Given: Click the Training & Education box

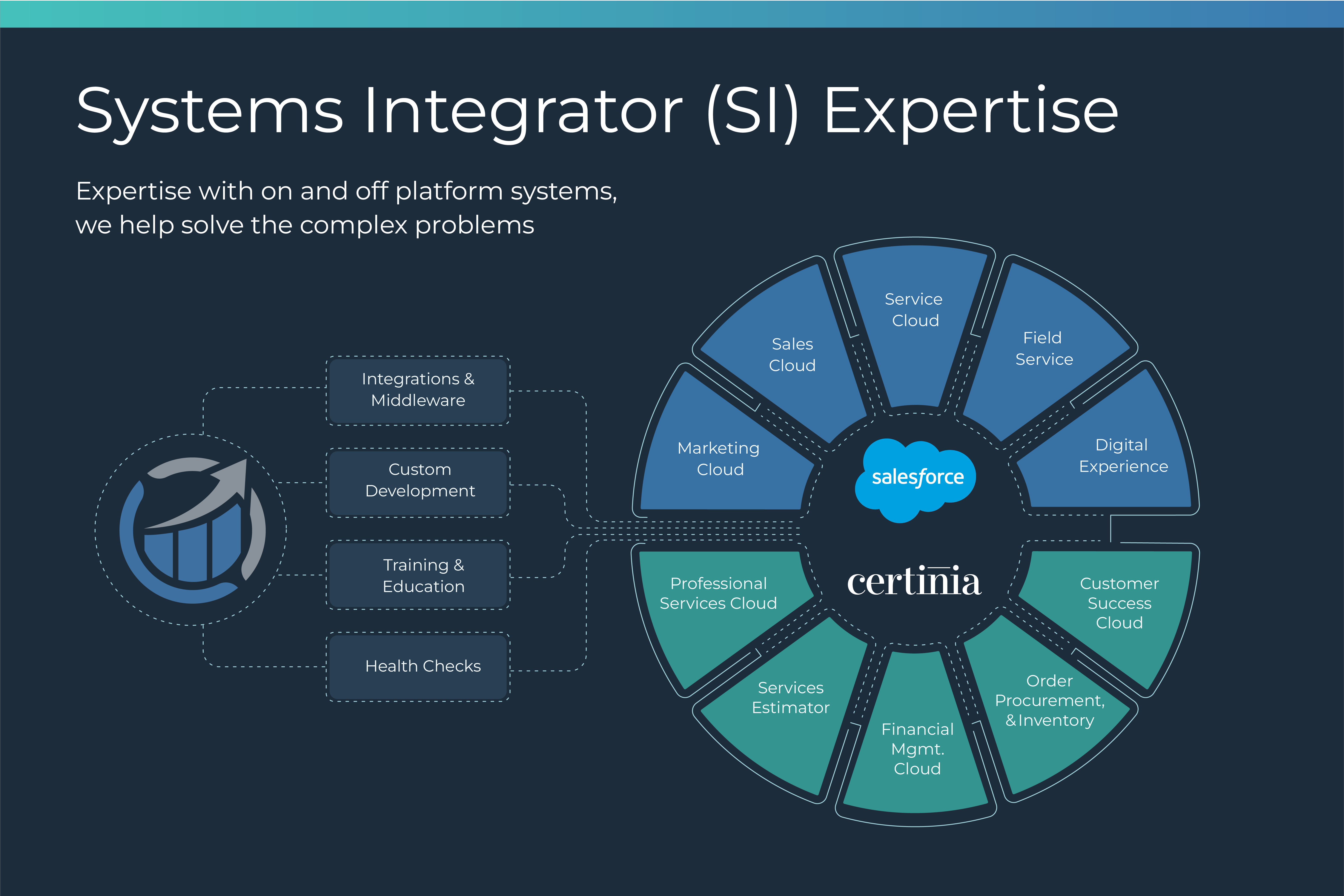Looking at the screenshot, I should (418, 575).
